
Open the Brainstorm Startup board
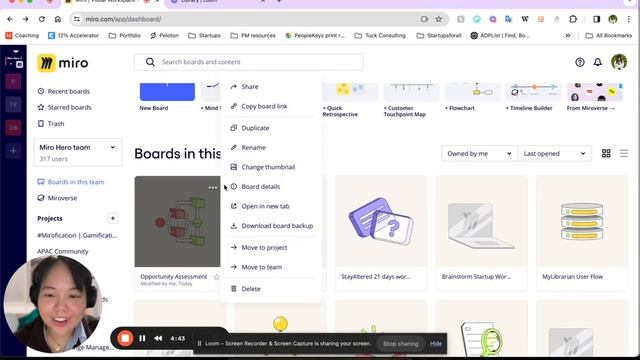pos(482,233)
